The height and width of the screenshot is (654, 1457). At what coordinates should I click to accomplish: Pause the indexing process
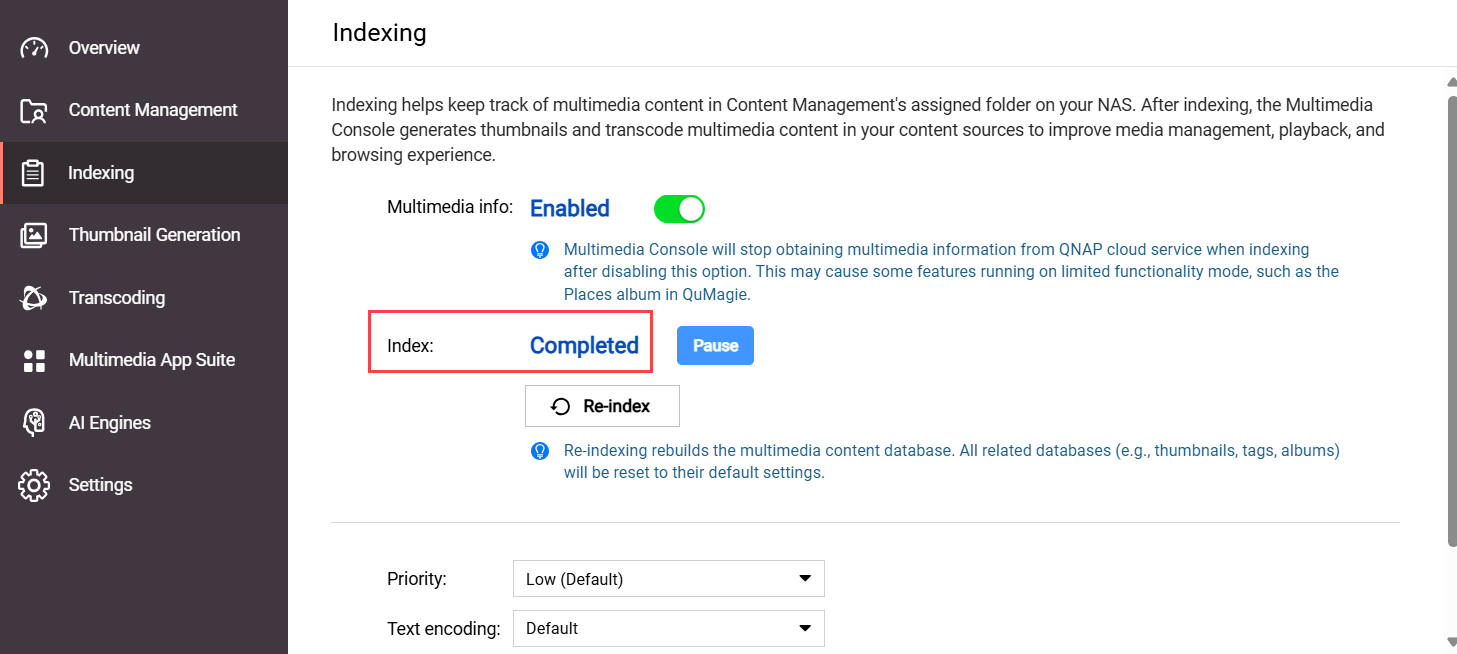[715, 346]
